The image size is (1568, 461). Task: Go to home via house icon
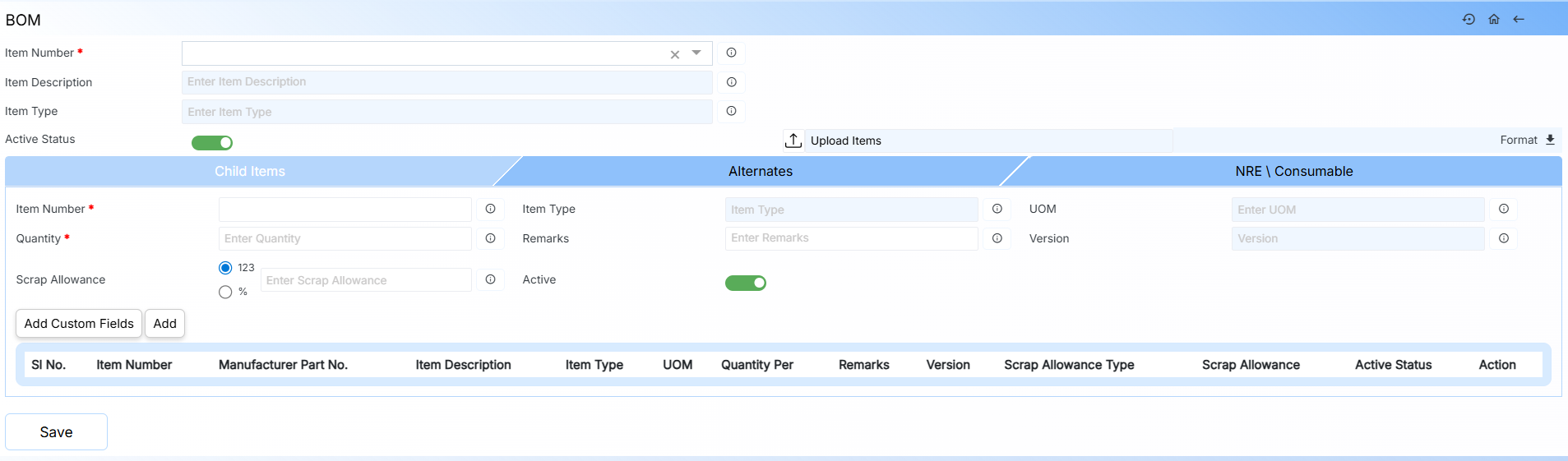pyautogui.click(x=1494, y=19)
